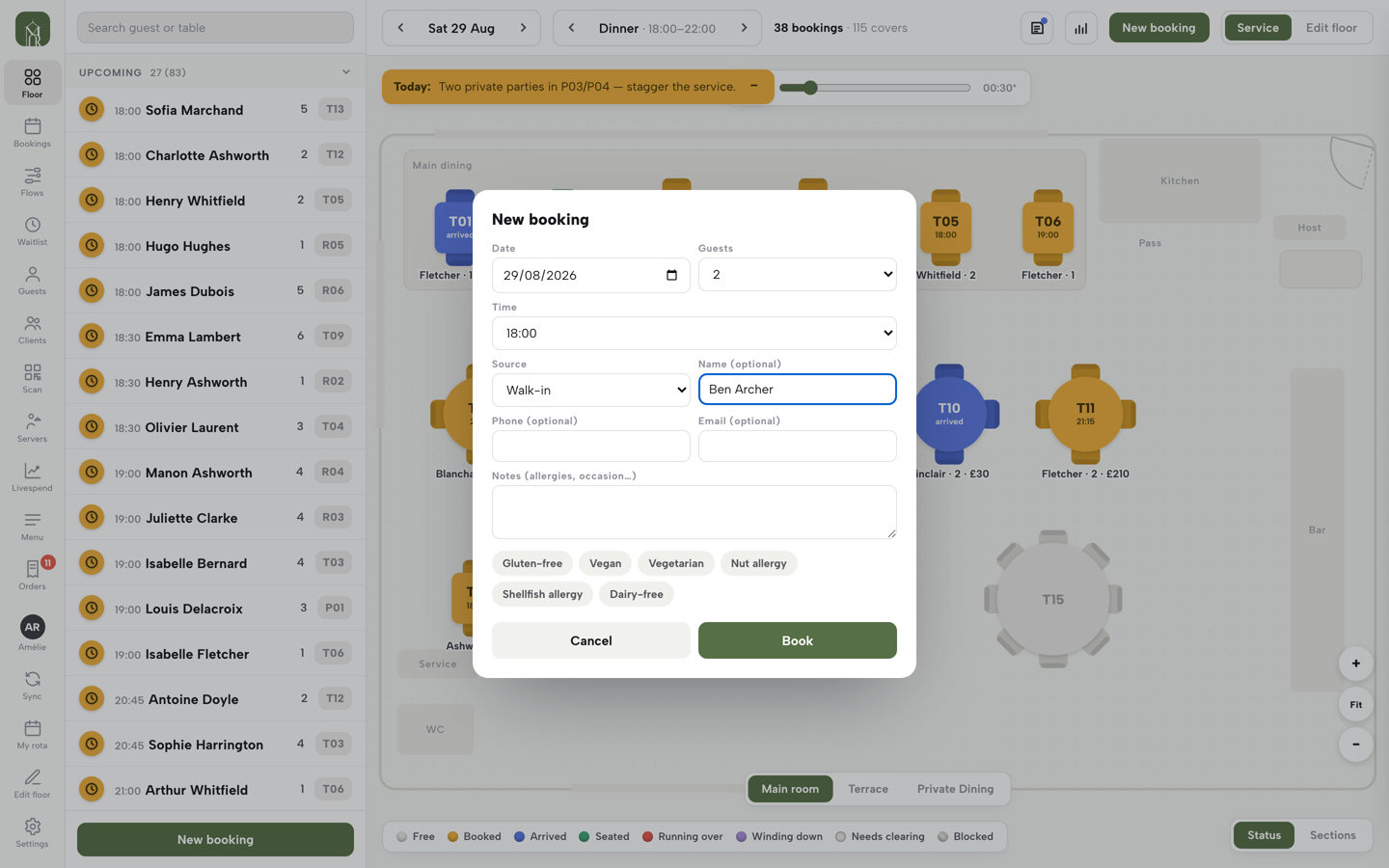The width and height of the screenshot is (1389, 868).
Task: Open Clients in the sidebar
Action: 32,329
